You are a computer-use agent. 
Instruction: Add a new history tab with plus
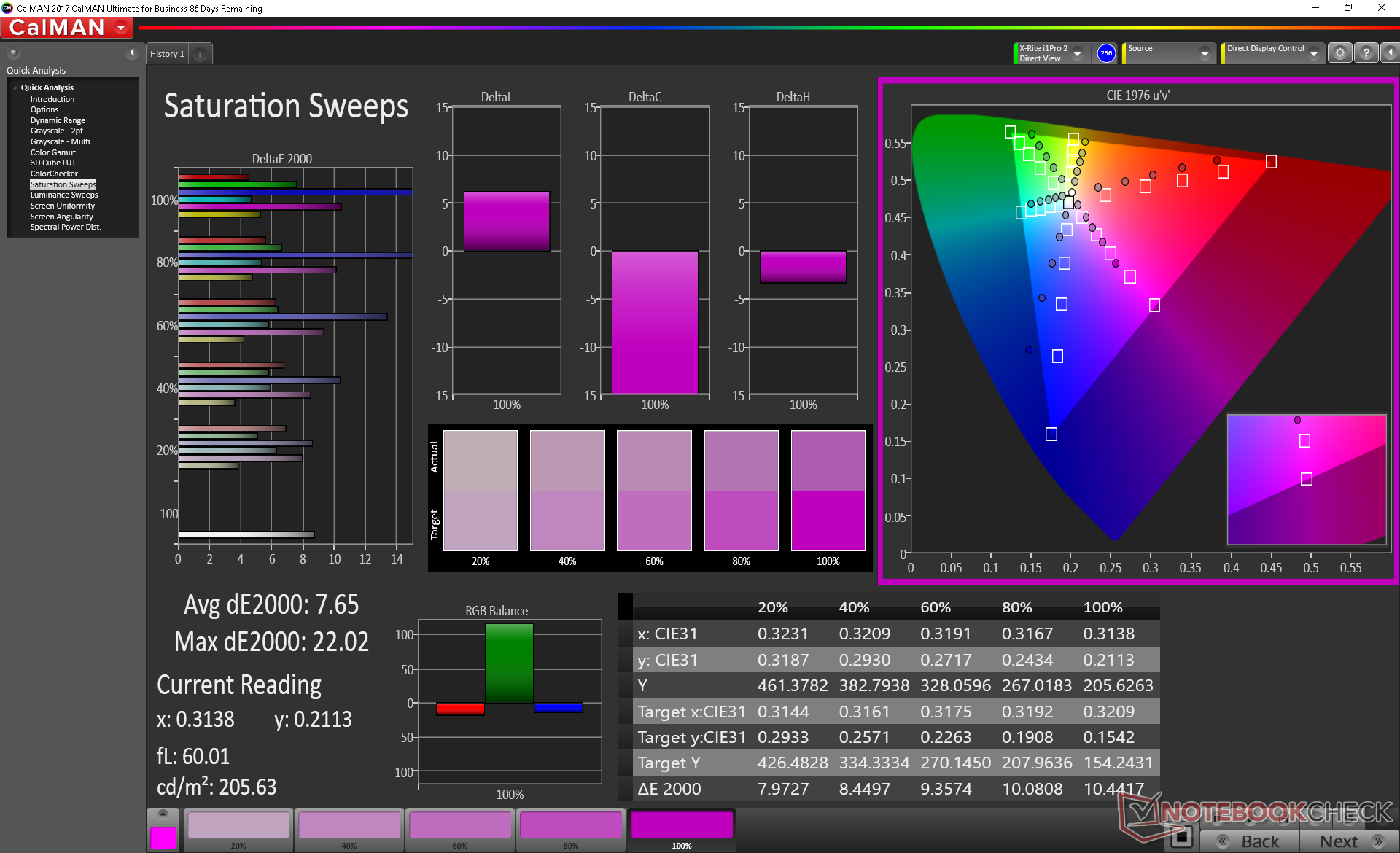pyautogui.click(x=200, y=54)
